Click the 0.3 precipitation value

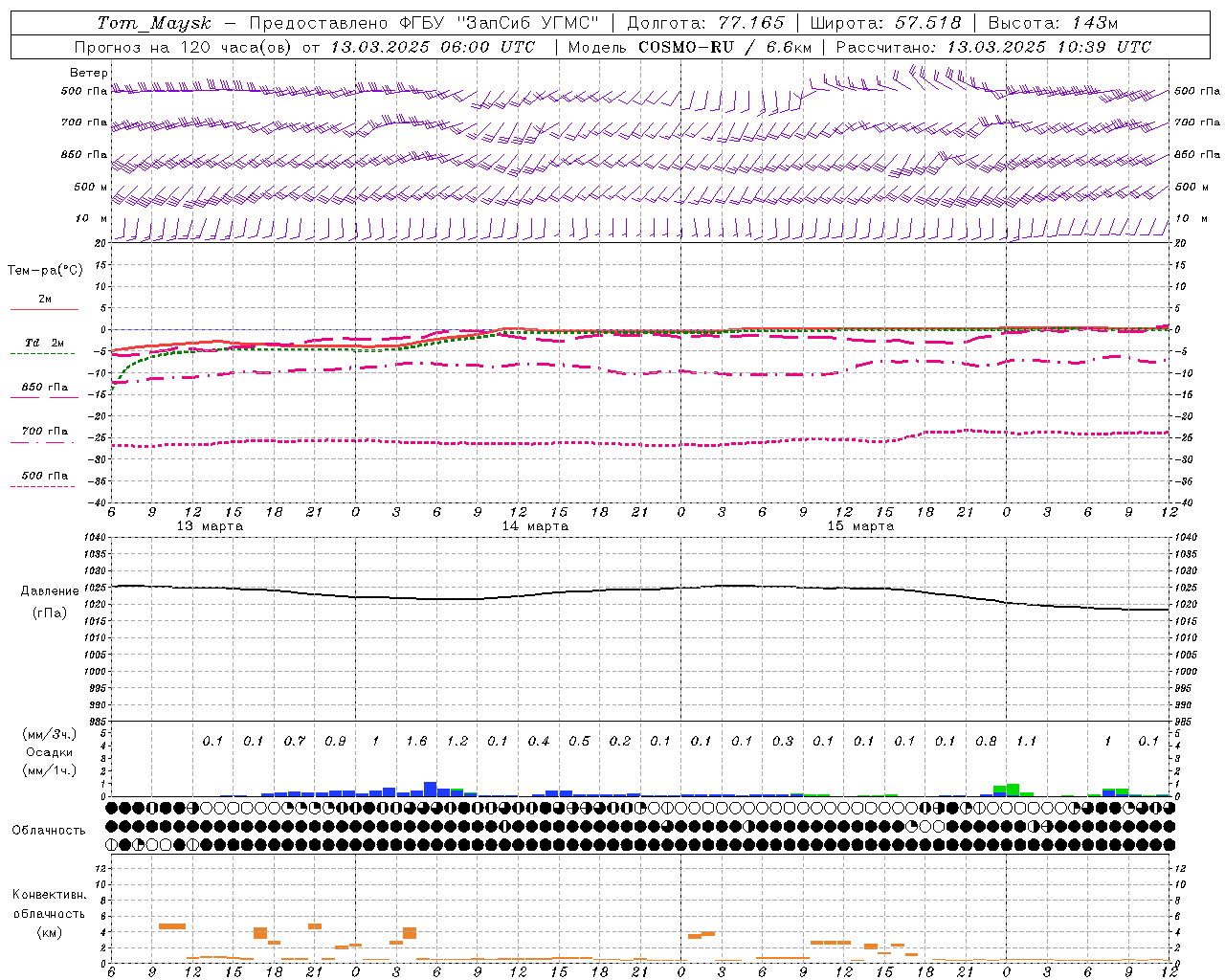783,742
